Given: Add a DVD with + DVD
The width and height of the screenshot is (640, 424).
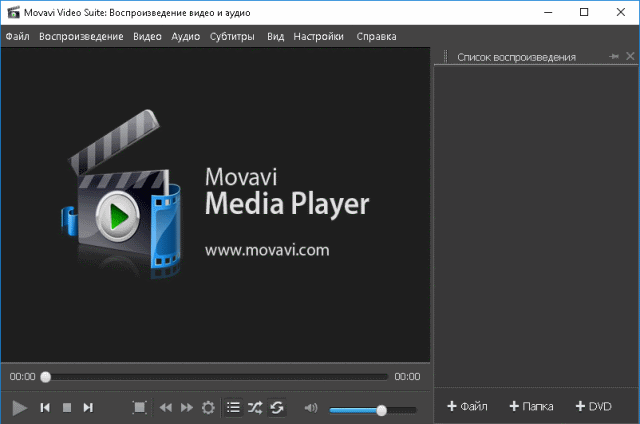Looking at the screenshot, I should tap(593, 406).
